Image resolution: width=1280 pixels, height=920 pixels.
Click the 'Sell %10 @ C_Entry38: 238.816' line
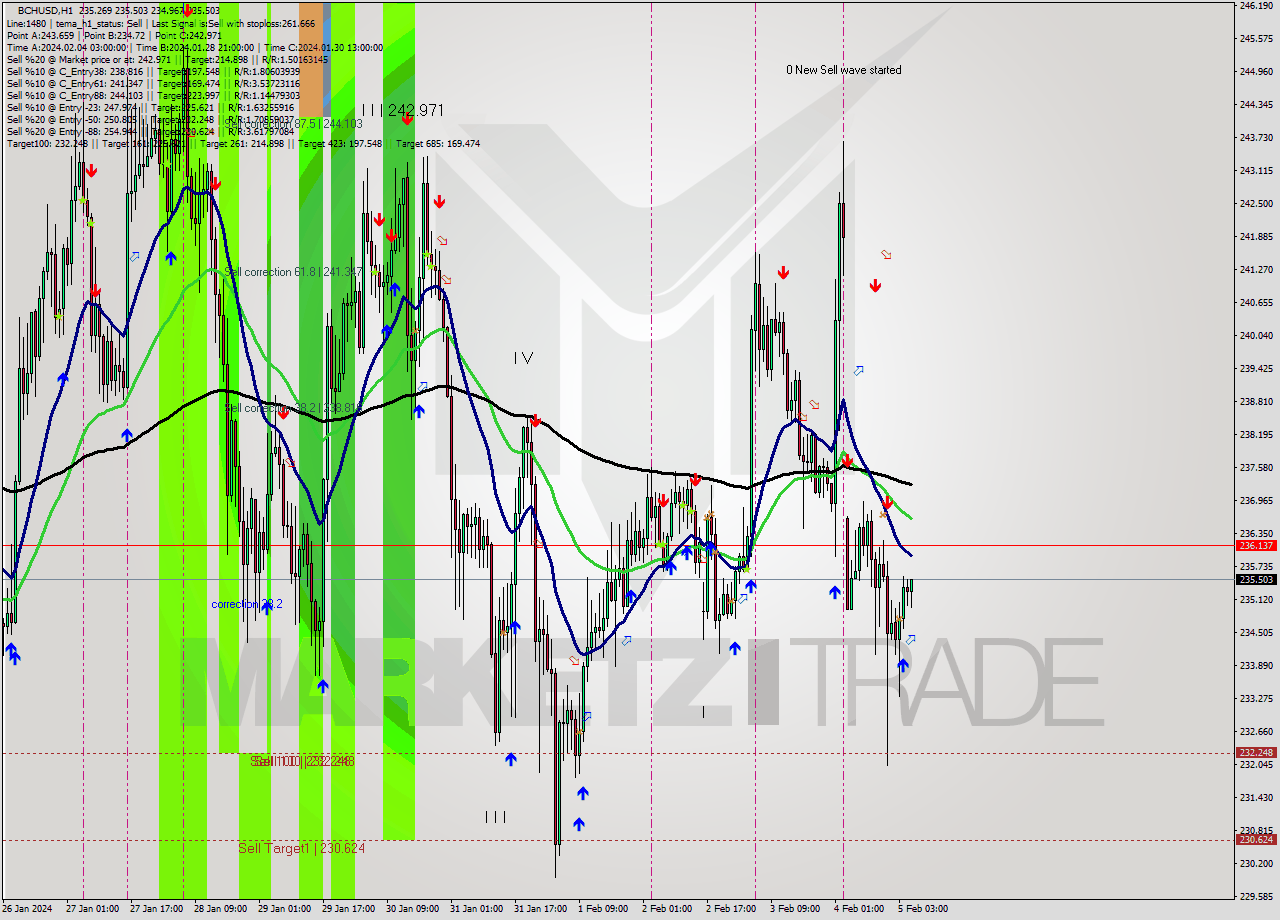153,71
